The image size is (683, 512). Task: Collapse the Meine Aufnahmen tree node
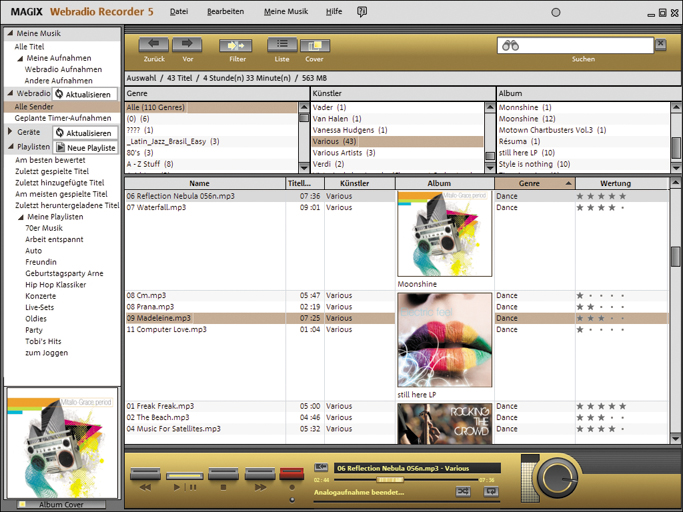click(20, 58)
